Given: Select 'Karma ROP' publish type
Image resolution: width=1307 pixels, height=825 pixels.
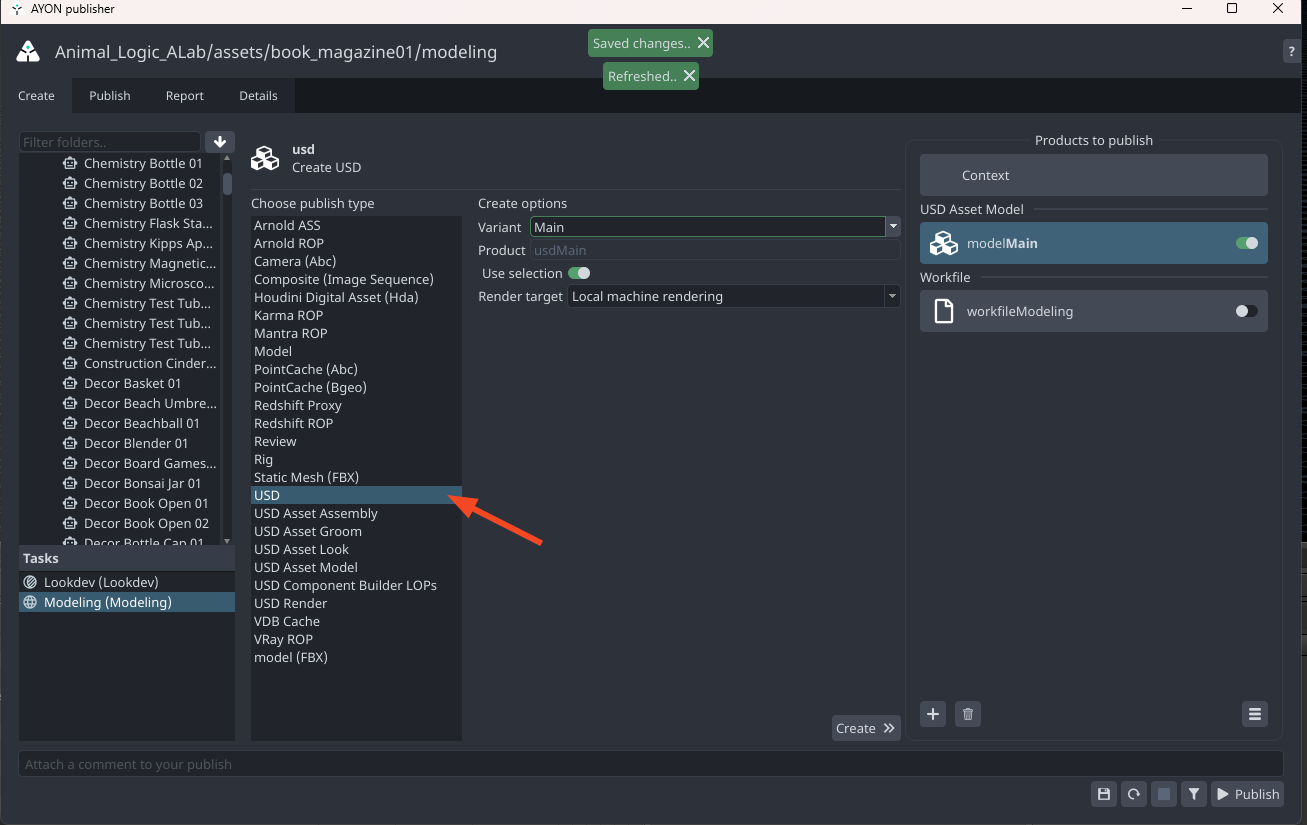Looking at the screenshot, I should point(356,315).
